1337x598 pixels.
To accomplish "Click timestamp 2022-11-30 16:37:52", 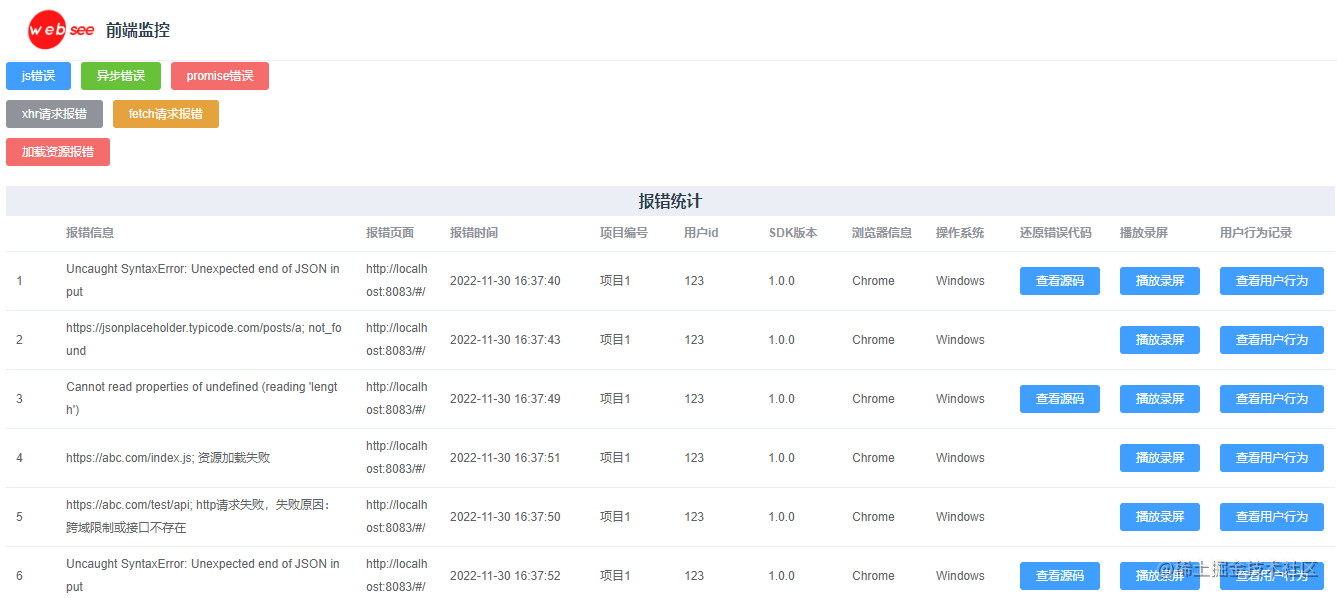I will [505, 576].
